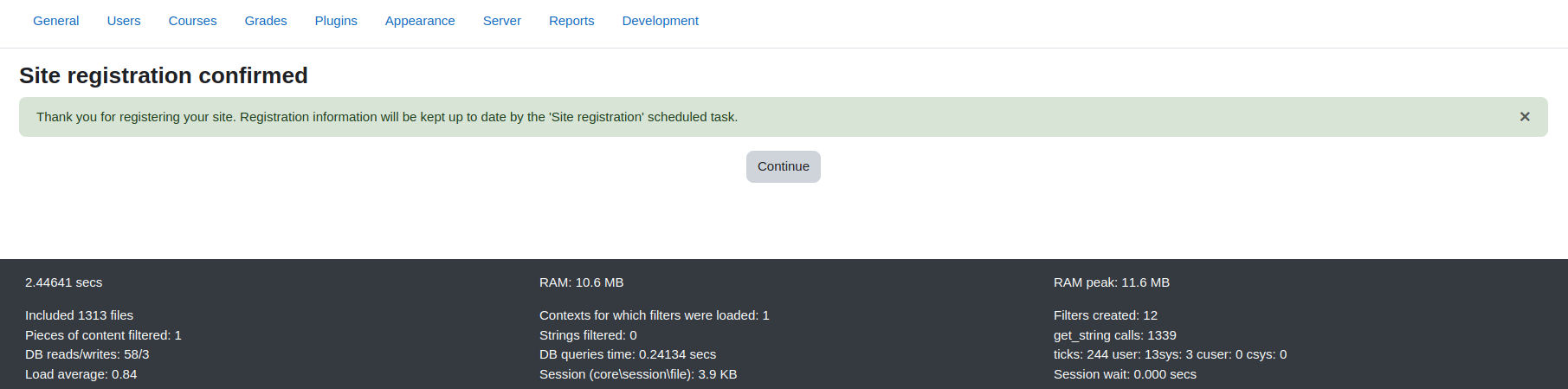Open the General admin tab
The height and width of the screenshot is (389, 1568).
point(56,21)
